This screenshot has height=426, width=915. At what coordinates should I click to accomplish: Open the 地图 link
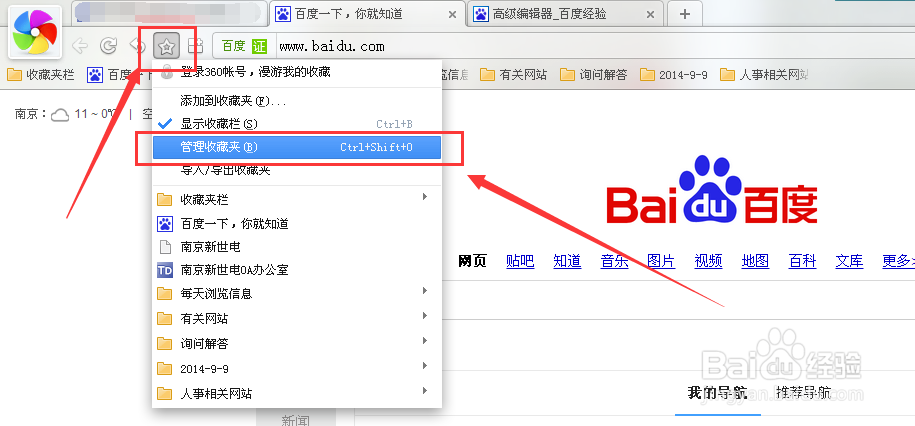point(755,261)
